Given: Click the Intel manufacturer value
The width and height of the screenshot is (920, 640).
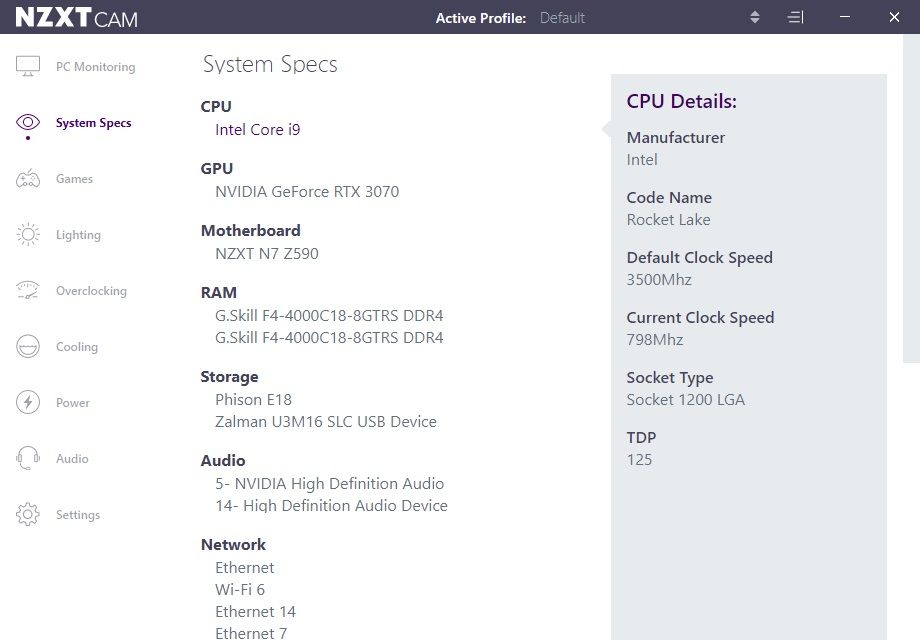Looking at the screenshot, I should pos(642,160).
